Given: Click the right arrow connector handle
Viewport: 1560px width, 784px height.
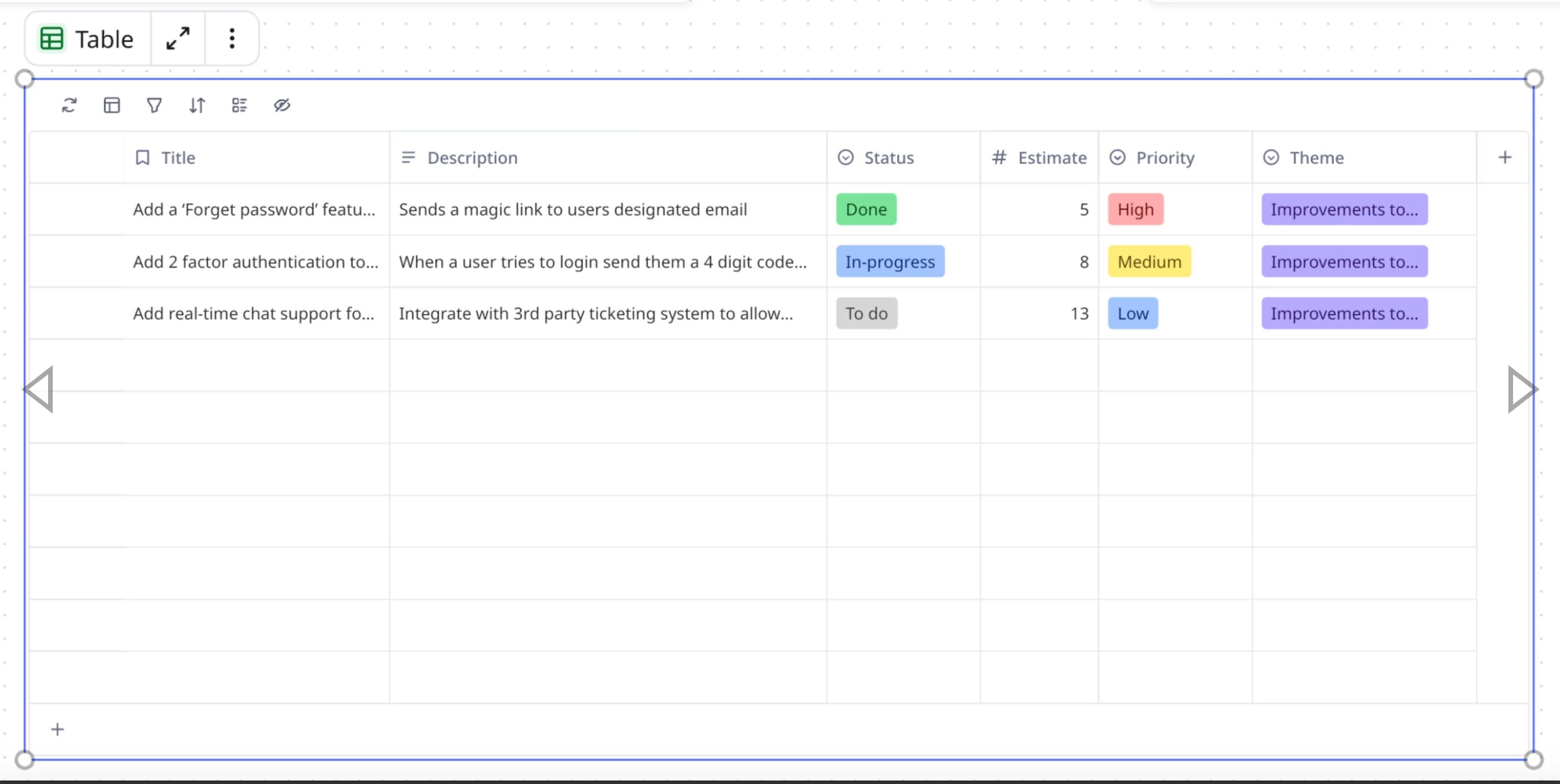Looking at the screenshot, I should click(1522, 389).
